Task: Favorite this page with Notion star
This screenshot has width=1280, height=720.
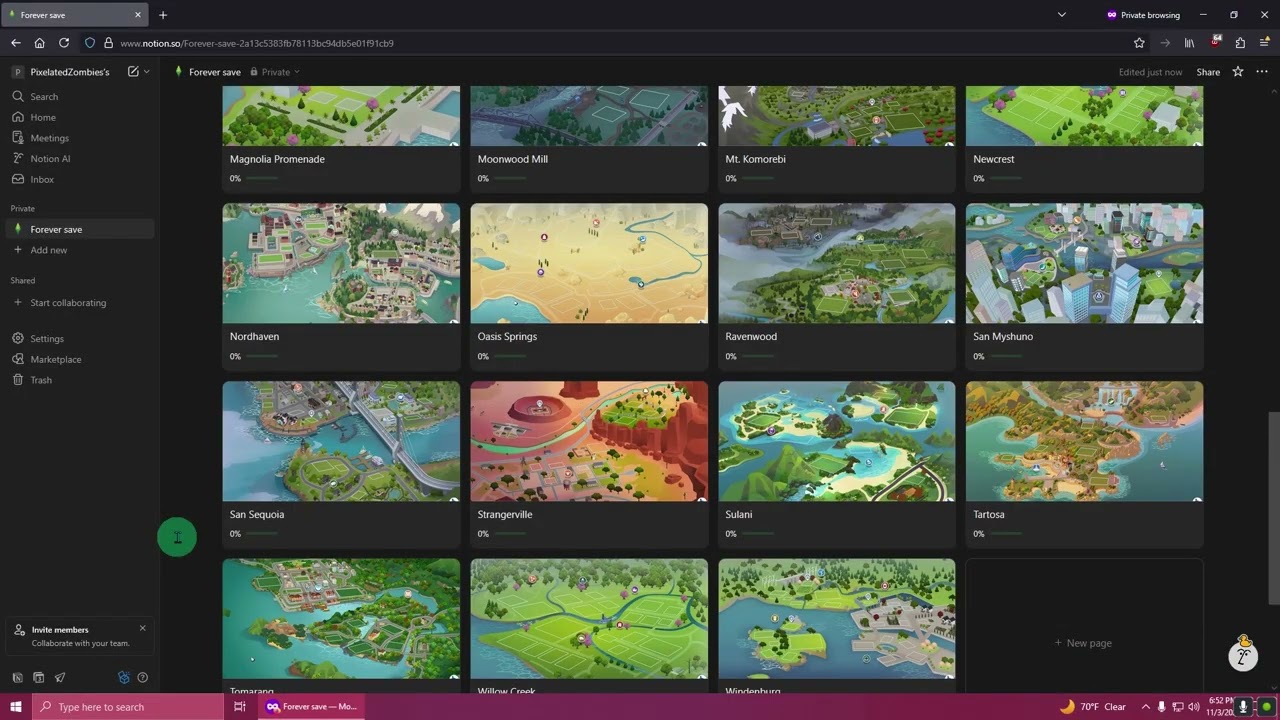Action: pos(1238,72)
